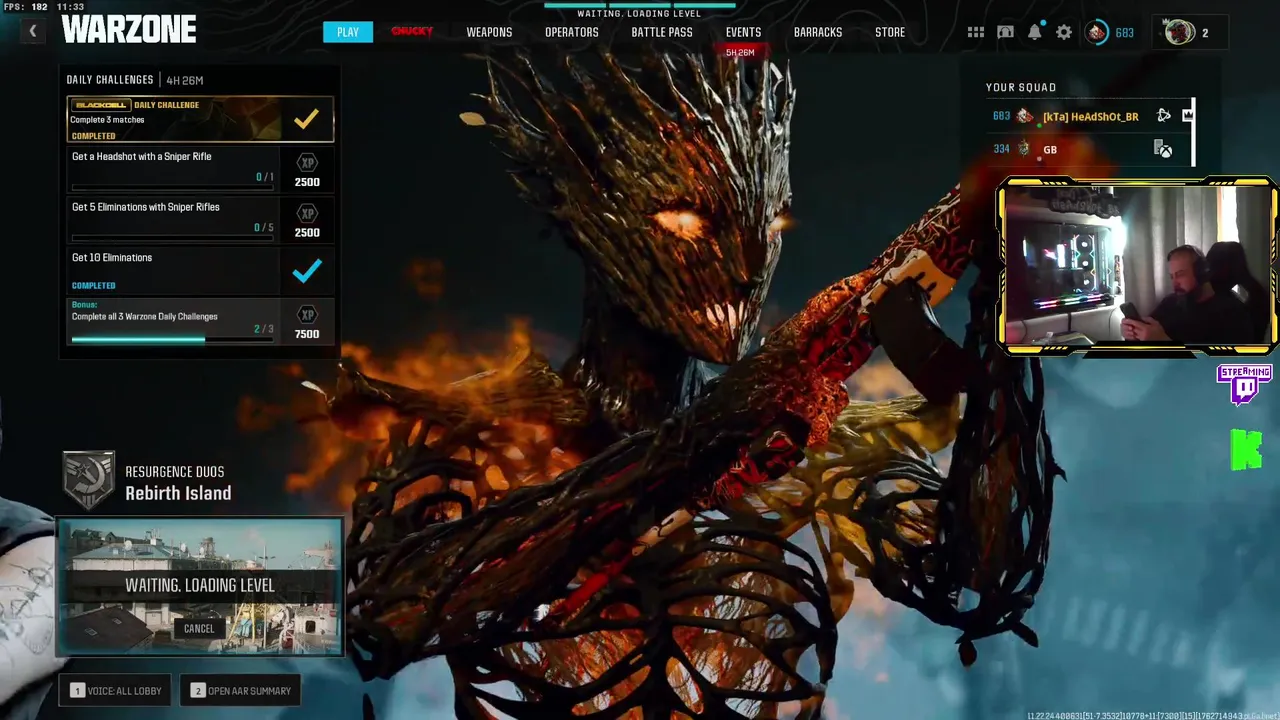Click the Warzone logo
Screen dimensions: 1280x720
point(129,31)
